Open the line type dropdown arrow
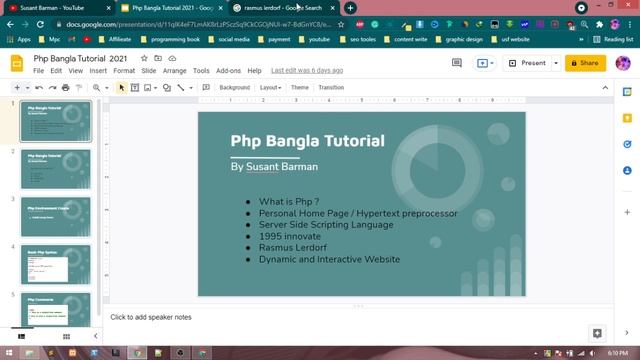The width and height of the screenshot is (640, 360). click(191, 88)
